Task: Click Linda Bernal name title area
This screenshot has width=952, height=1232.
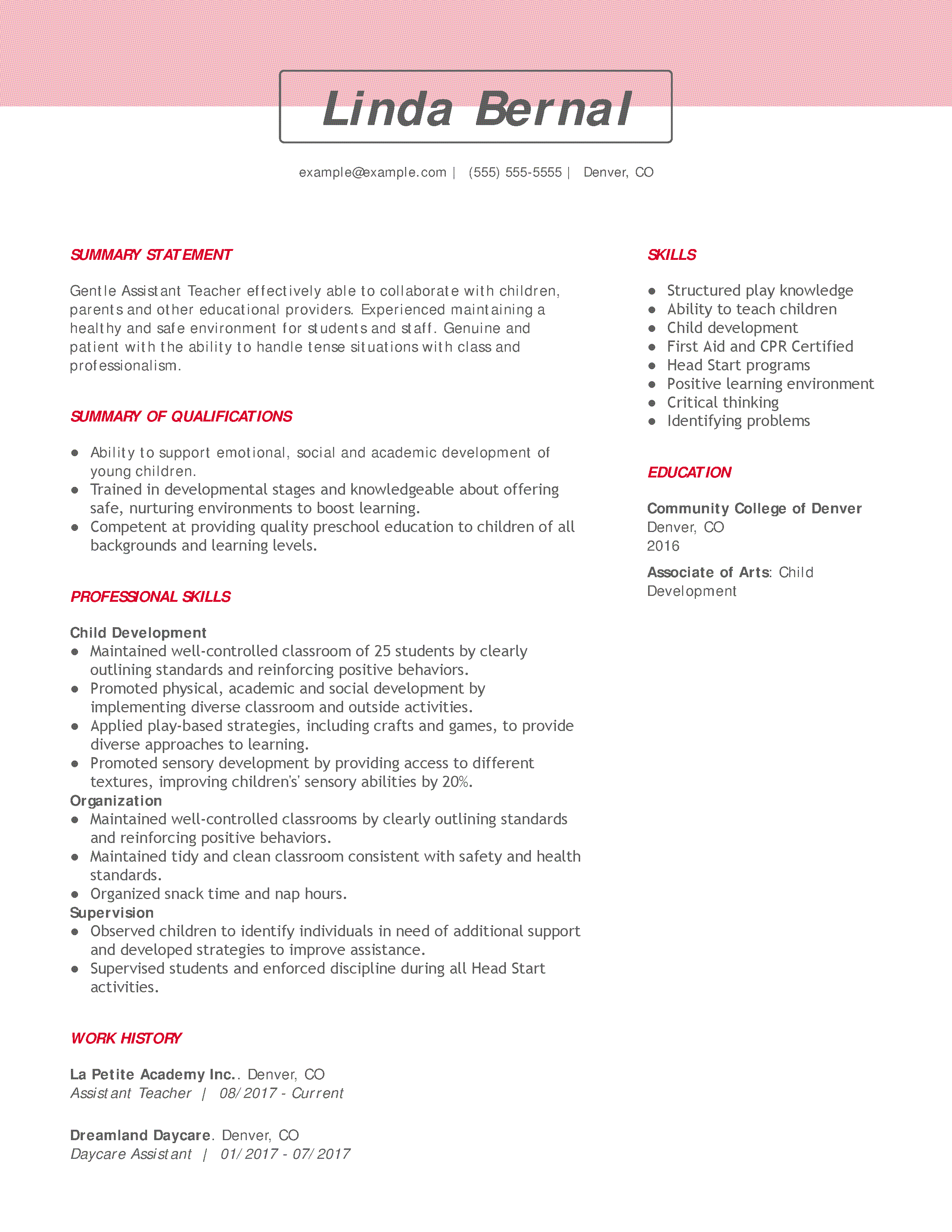Action: (476, 104)
